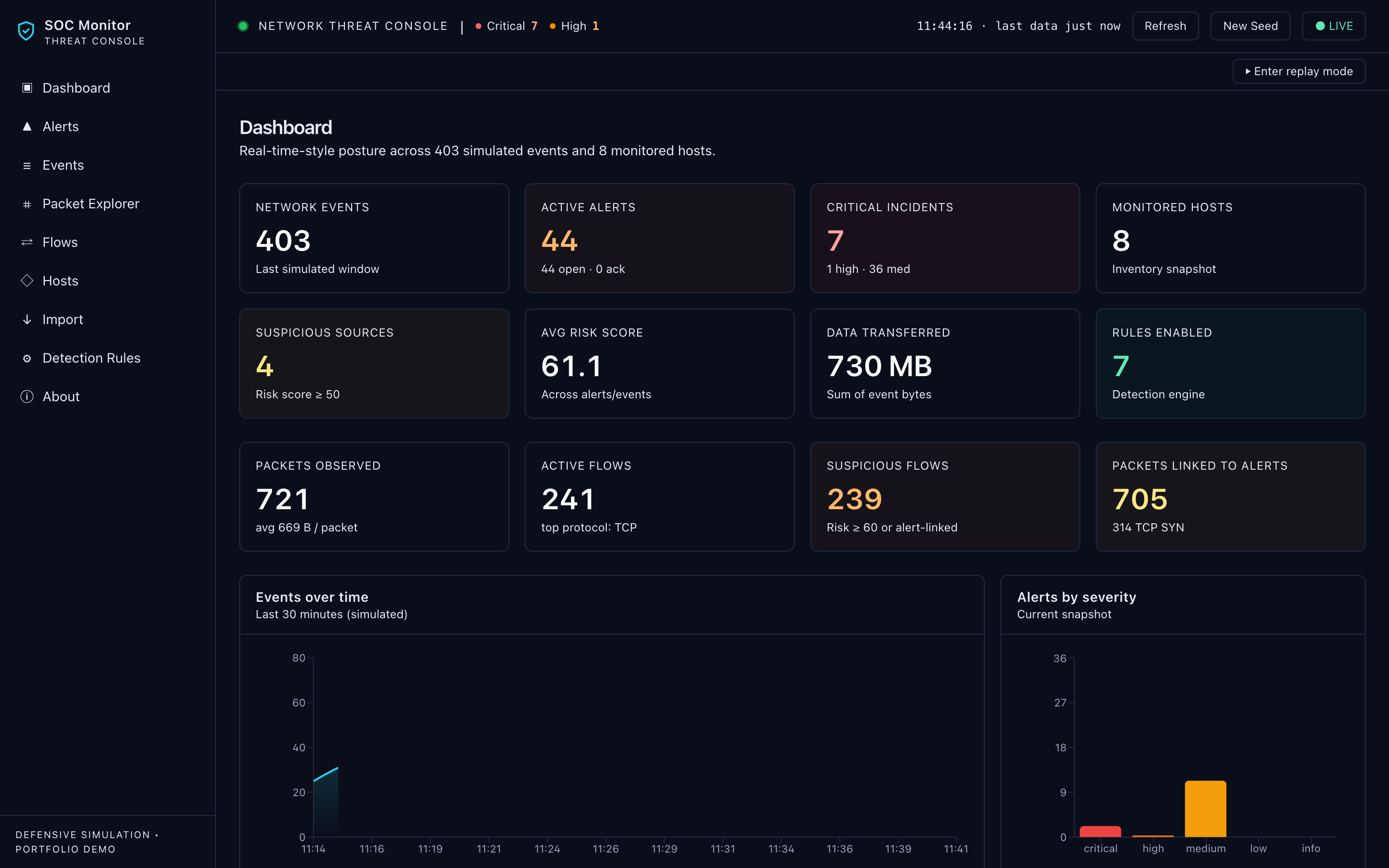This screenshot has height=868, width=1389.
Task: Refresh the threat console data
Action: [x=1165, y=26]
